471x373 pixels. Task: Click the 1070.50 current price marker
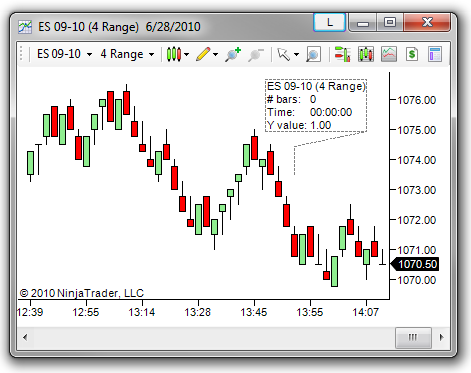tap(415, 264)
